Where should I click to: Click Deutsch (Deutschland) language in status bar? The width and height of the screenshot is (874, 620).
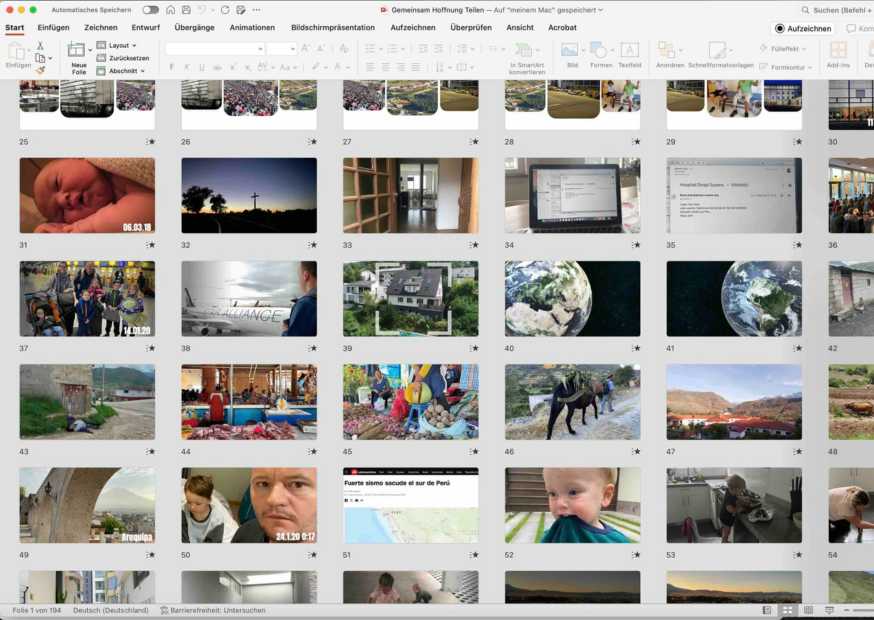pyautogui.click(x=111, y=611)
